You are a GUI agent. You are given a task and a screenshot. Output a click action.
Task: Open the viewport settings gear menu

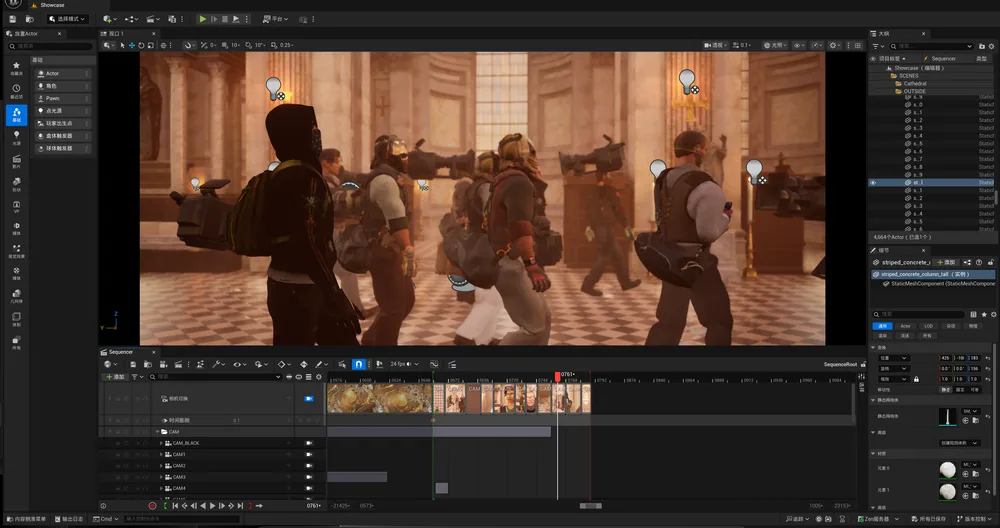tap(835, 45)
